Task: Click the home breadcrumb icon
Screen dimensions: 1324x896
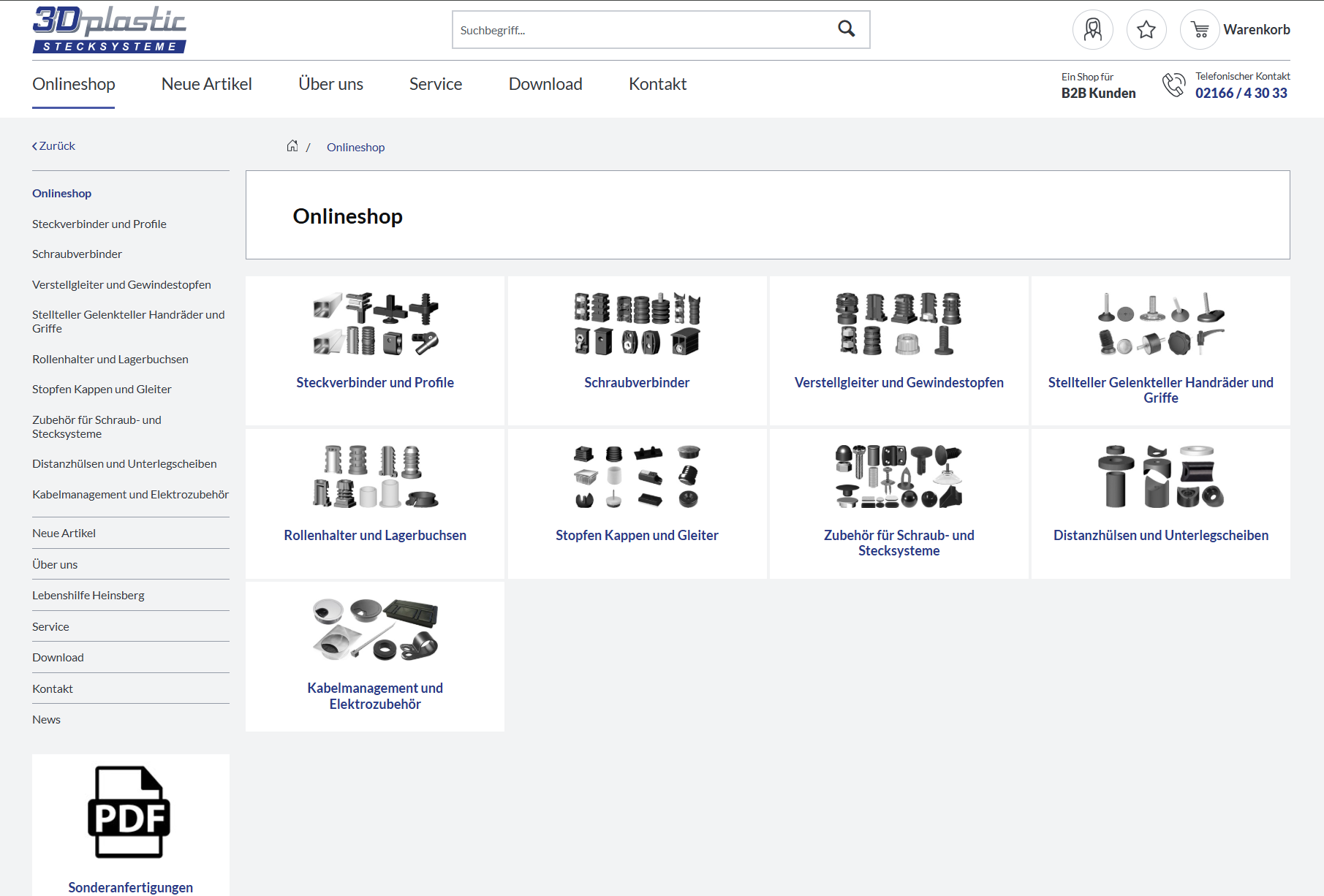Action: click(292, 146)
